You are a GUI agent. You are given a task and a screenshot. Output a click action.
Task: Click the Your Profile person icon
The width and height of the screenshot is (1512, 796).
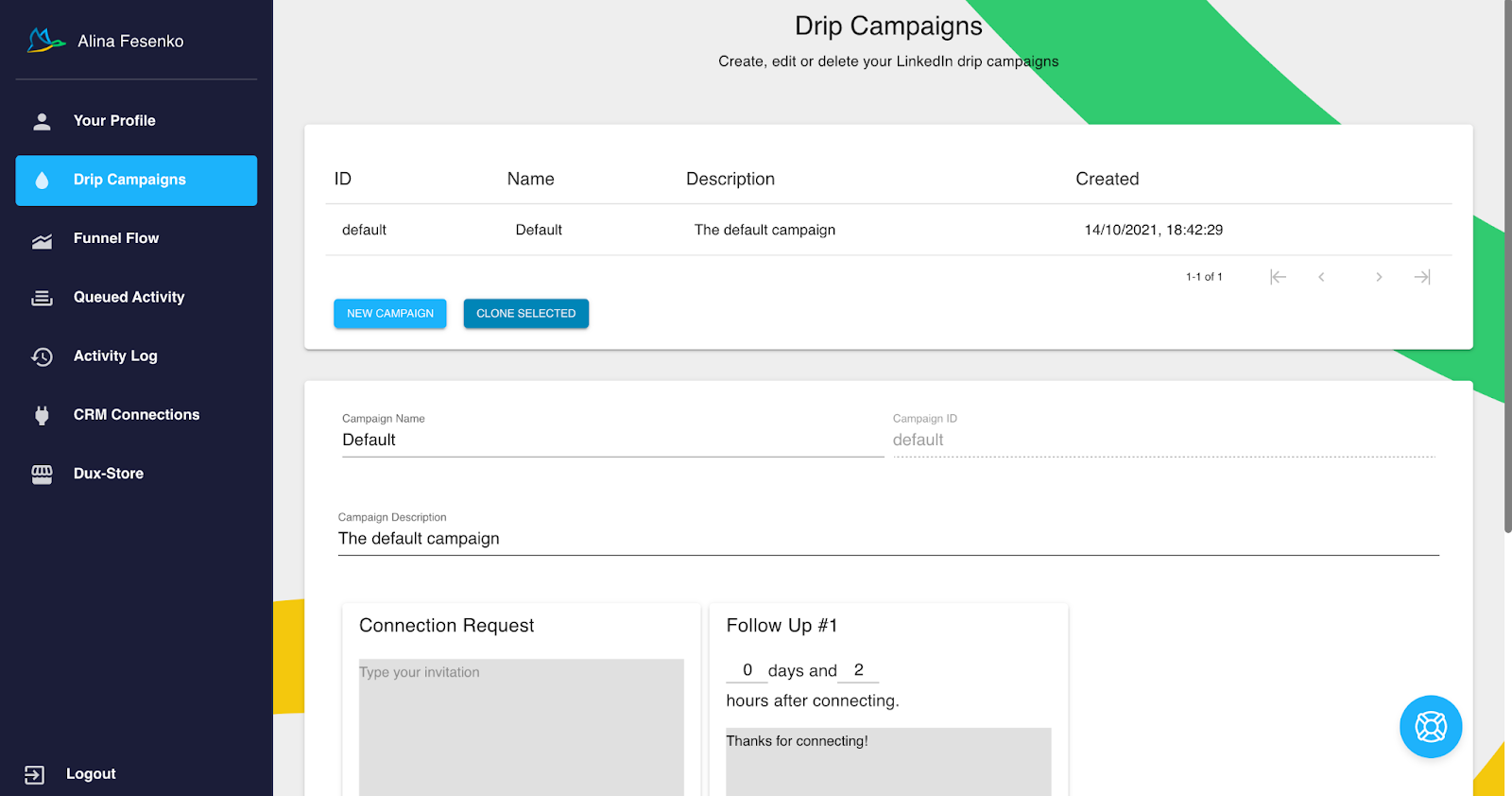click(x=42, y=121)
